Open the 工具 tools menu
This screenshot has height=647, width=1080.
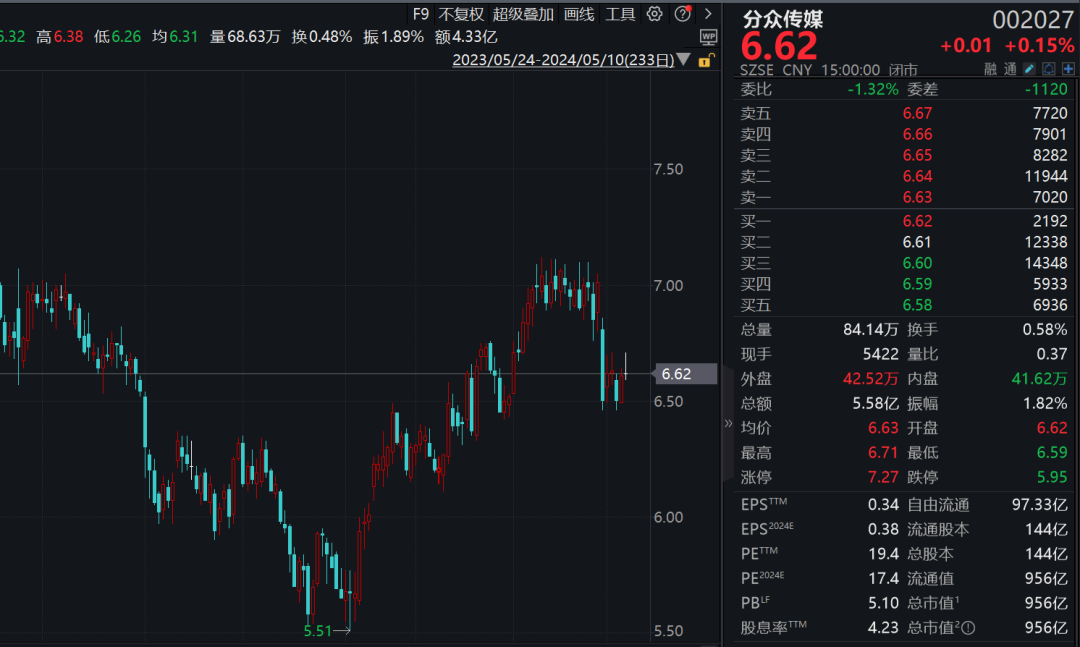tap(620, 14)
